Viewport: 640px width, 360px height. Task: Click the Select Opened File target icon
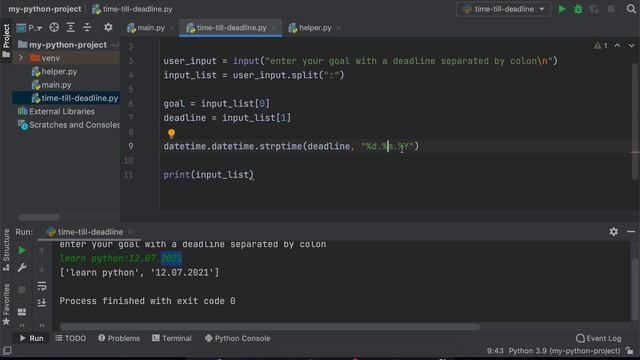(54, 27)
